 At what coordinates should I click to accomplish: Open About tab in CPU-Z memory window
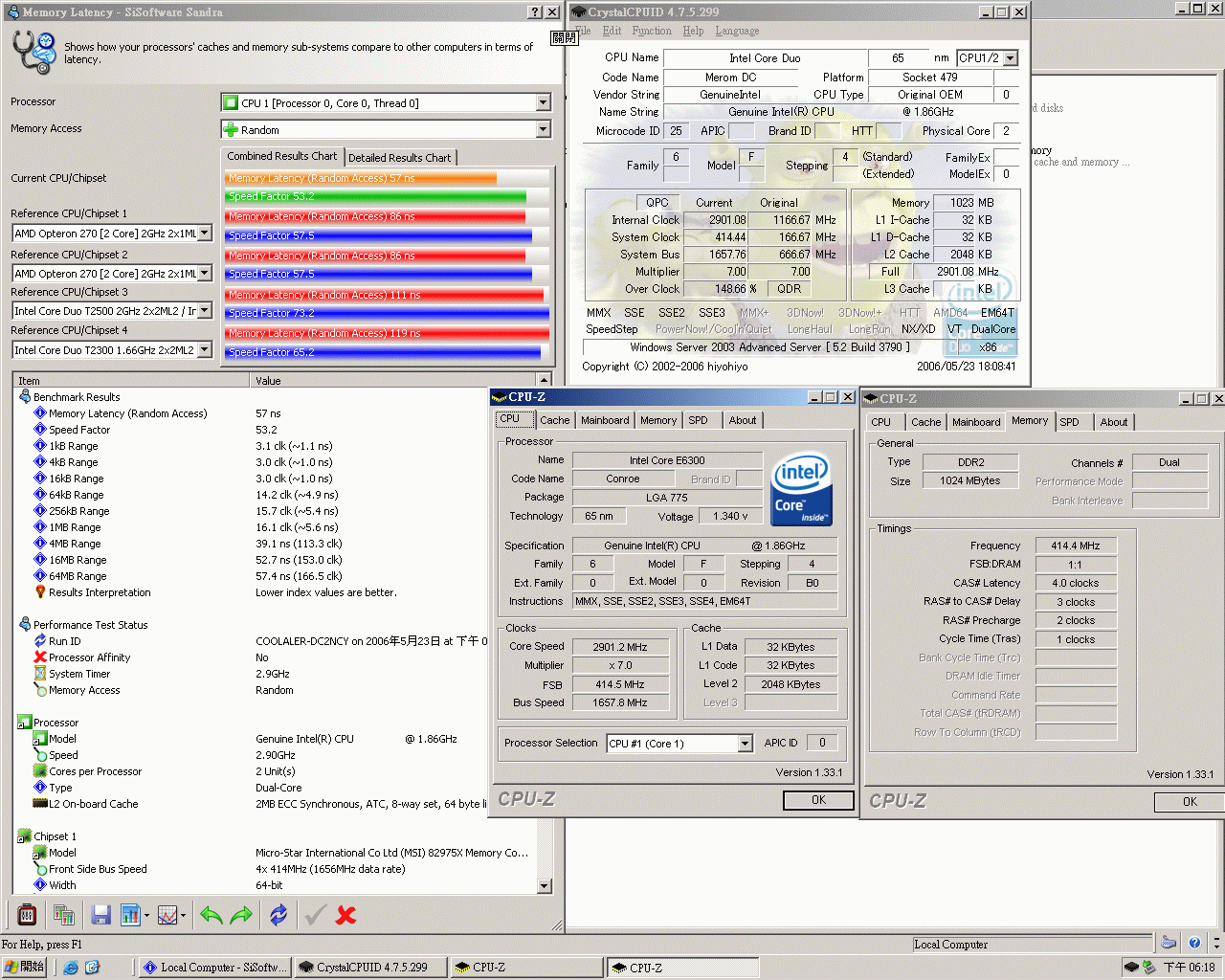click(1113, 422)
